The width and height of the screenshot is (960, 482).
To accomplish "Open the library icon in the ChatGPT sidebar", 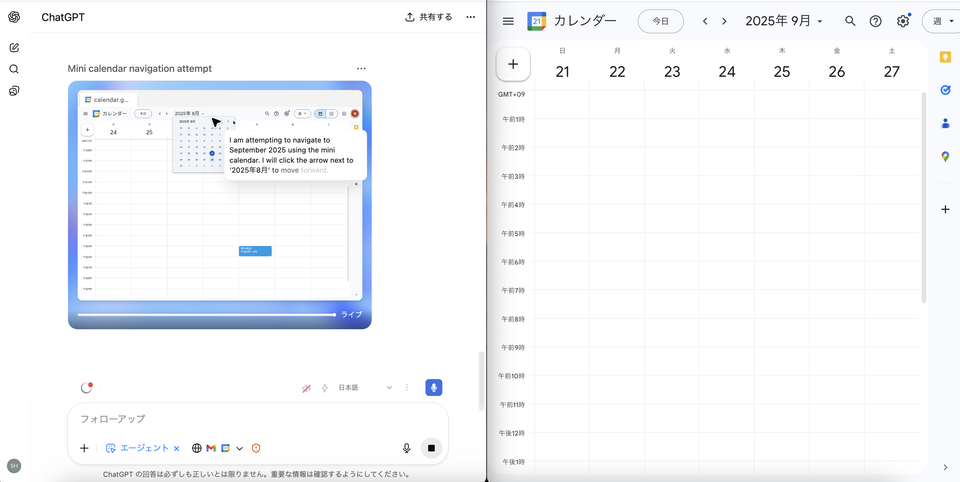I will pos(14,91).
